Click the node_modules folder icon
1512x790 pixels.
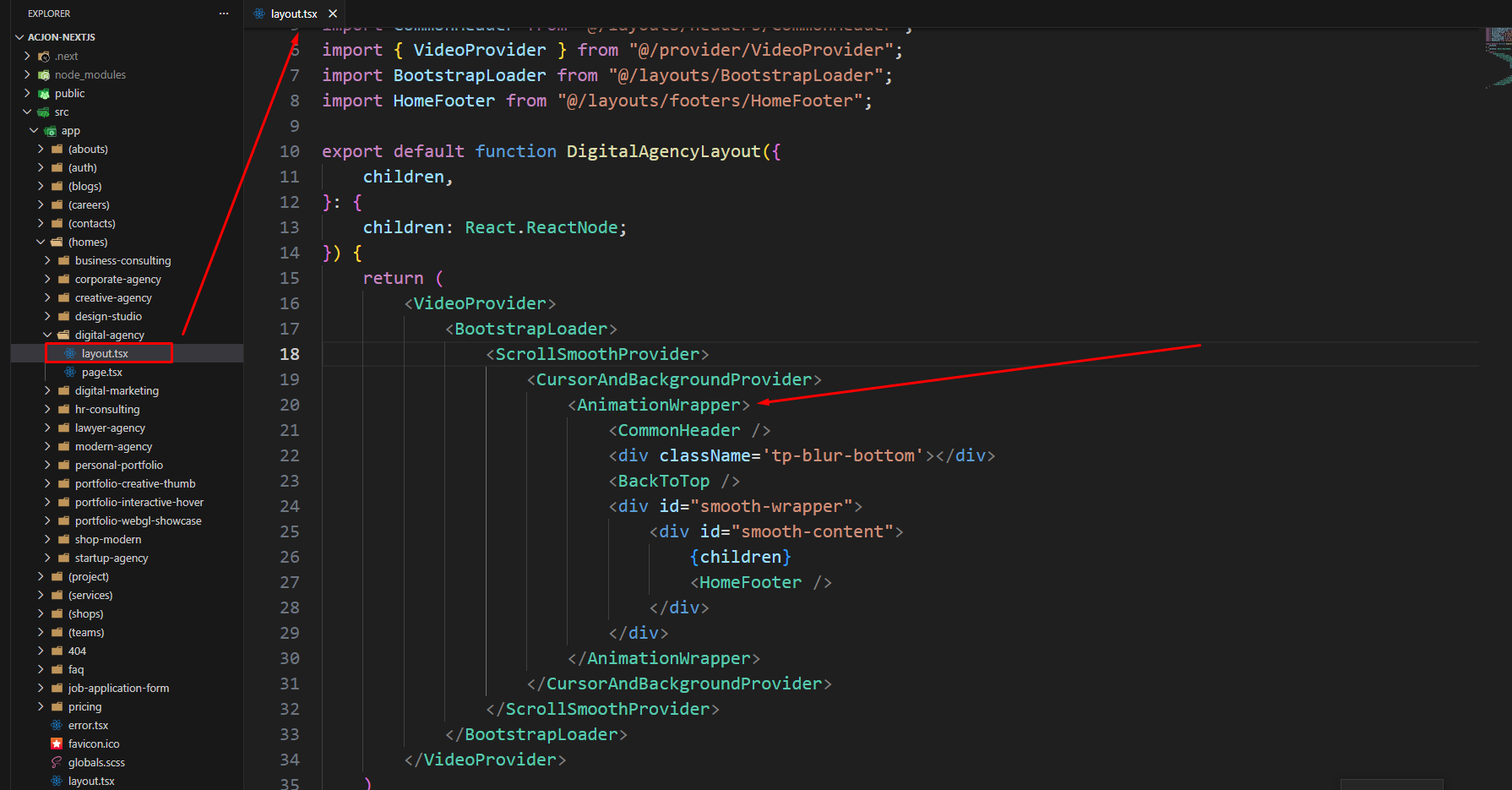[x=44, y=74]
